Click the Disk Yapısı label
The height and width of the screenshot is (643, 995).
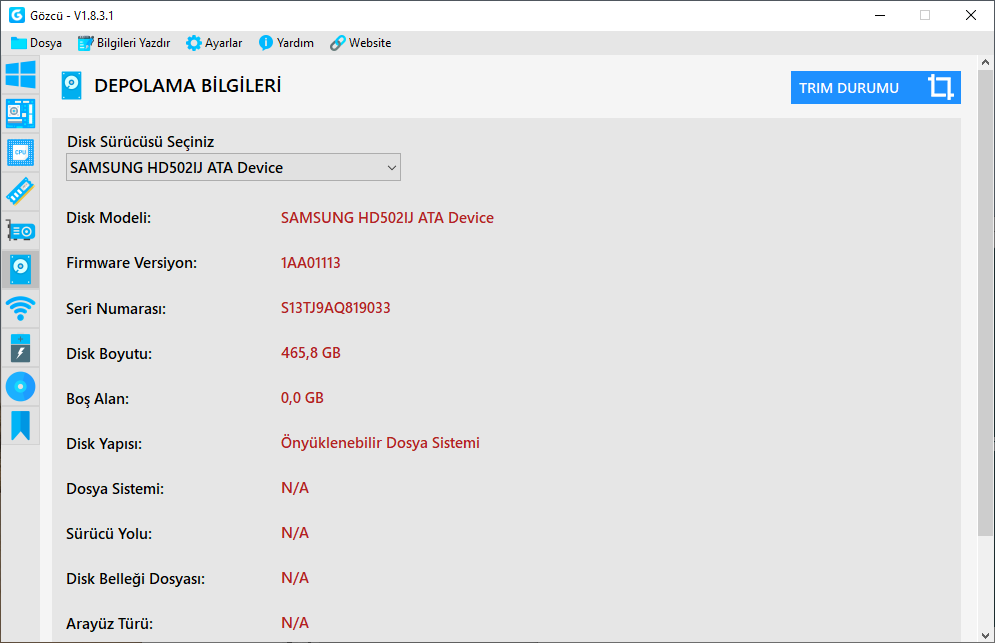click(104, 444)
